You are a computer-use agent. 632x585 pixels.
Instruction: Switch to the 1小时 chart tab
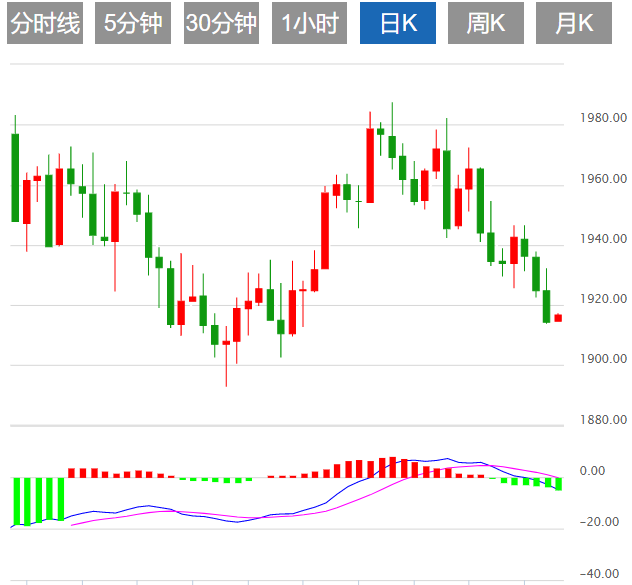309,23
